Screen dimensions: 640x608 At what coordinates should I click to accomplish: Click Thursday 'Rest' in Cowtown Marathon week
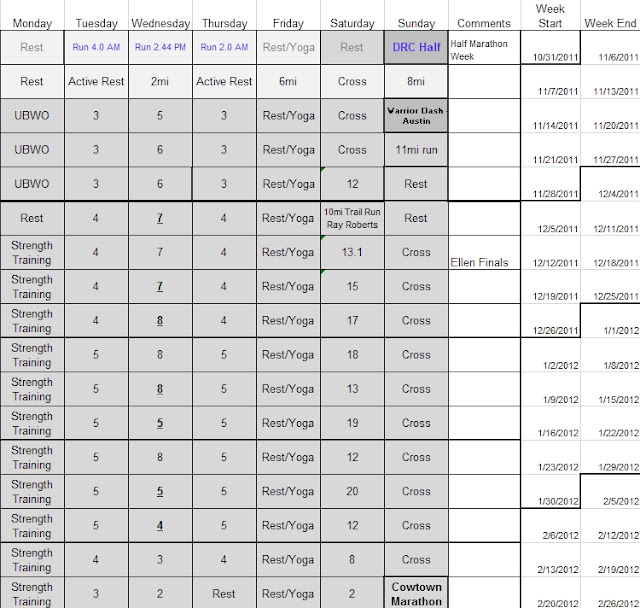[x=224, y=594]
